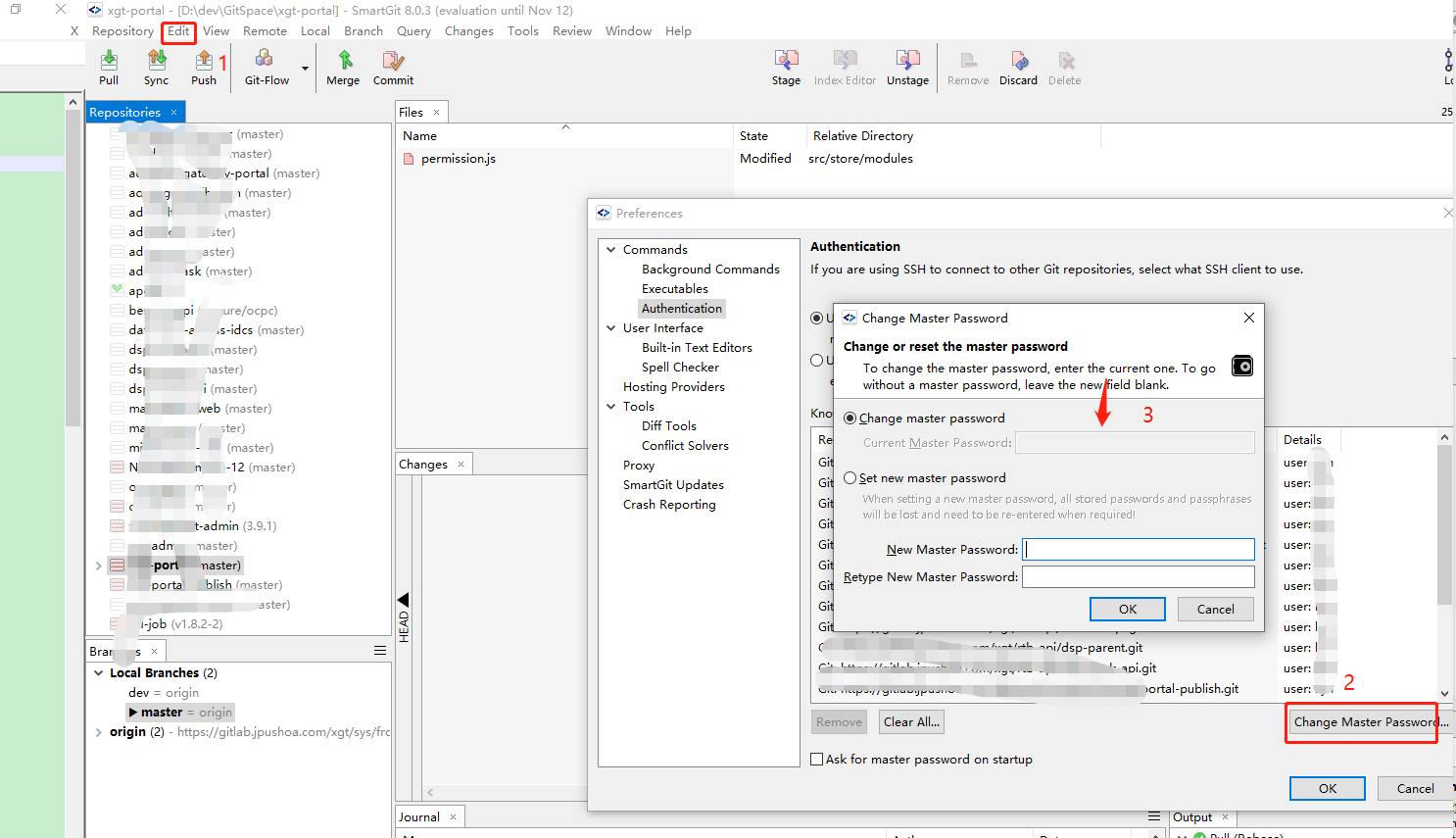The image size is (1456, 838).
Task: Collapse the Local Branches node
Action: pyautogui.click(x=98, y=673)
